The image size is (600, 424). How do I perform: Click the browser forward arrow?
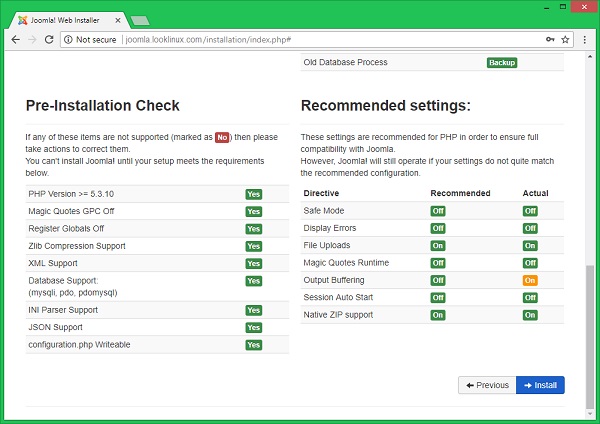32,39
